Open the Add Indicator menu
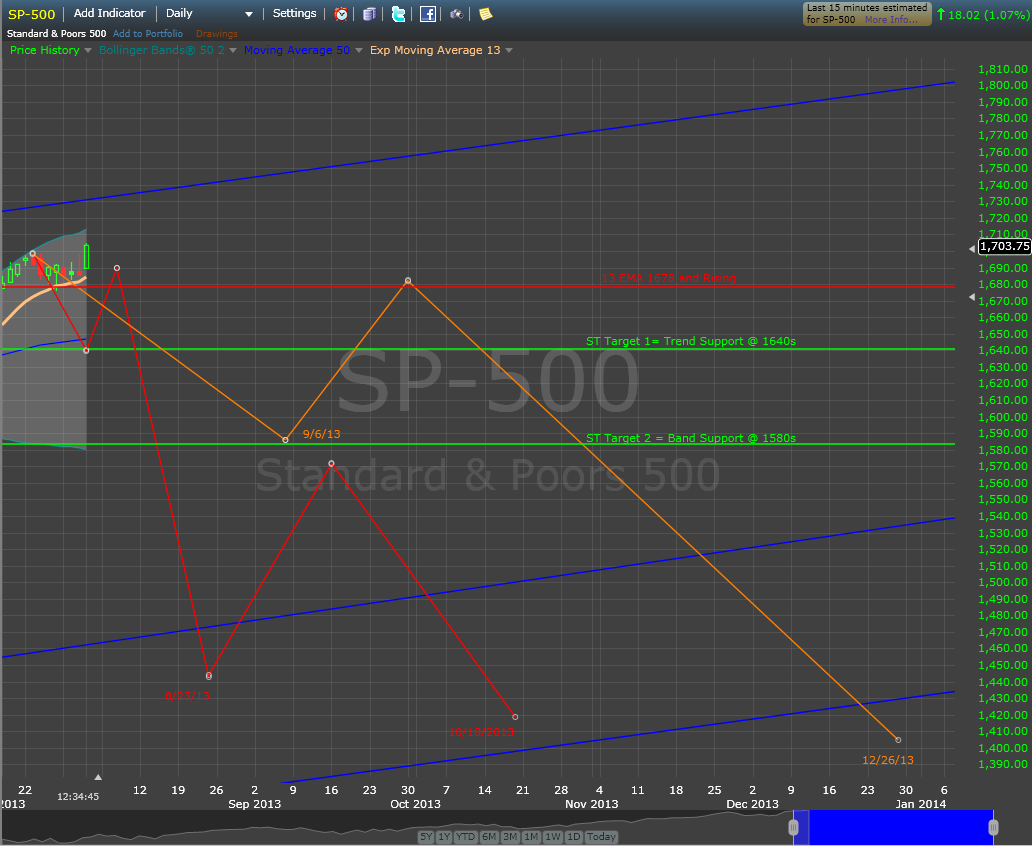This screenshot has width=1032, height=847. (x=109, y=13)
